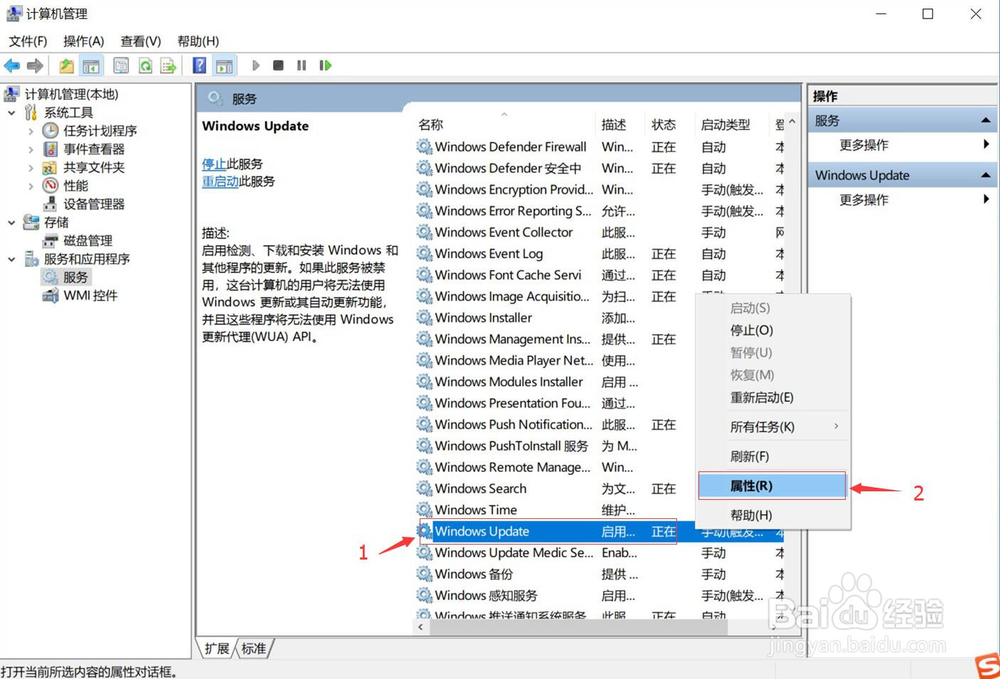Open Help via blue question mark icon
Viewport: 1000px width, 679px height.
click(x=200, y=65)
